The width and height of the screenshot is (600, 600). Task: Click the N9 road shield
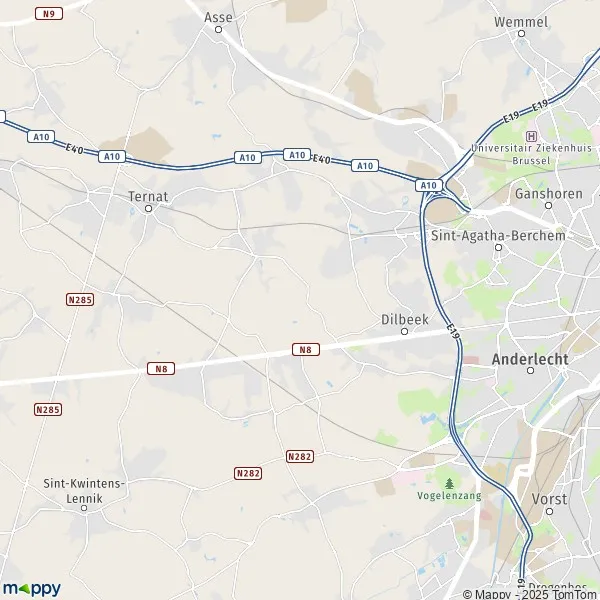click(49, 14)
